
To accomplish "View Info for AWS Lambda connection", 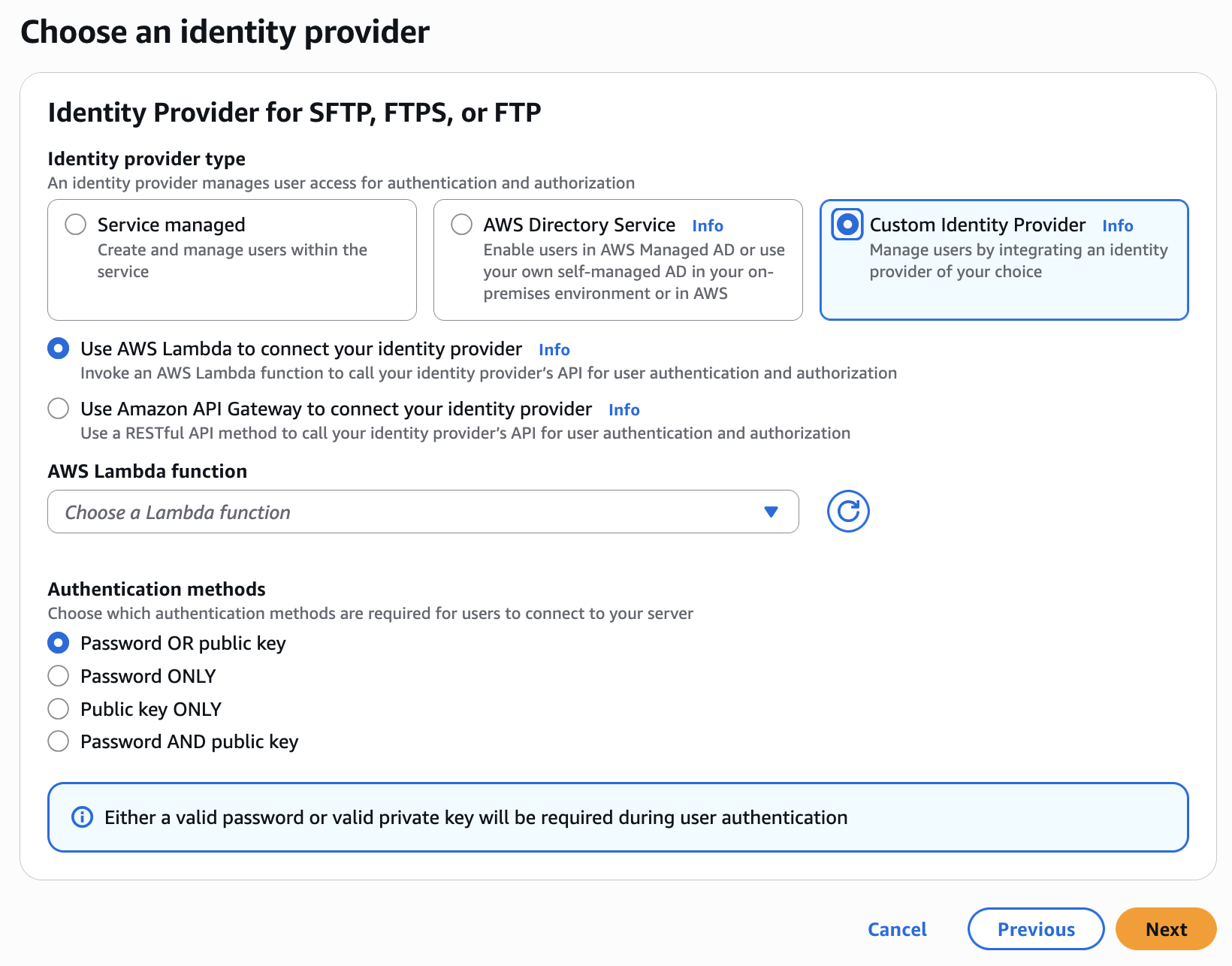I will (x=554, y=349).
